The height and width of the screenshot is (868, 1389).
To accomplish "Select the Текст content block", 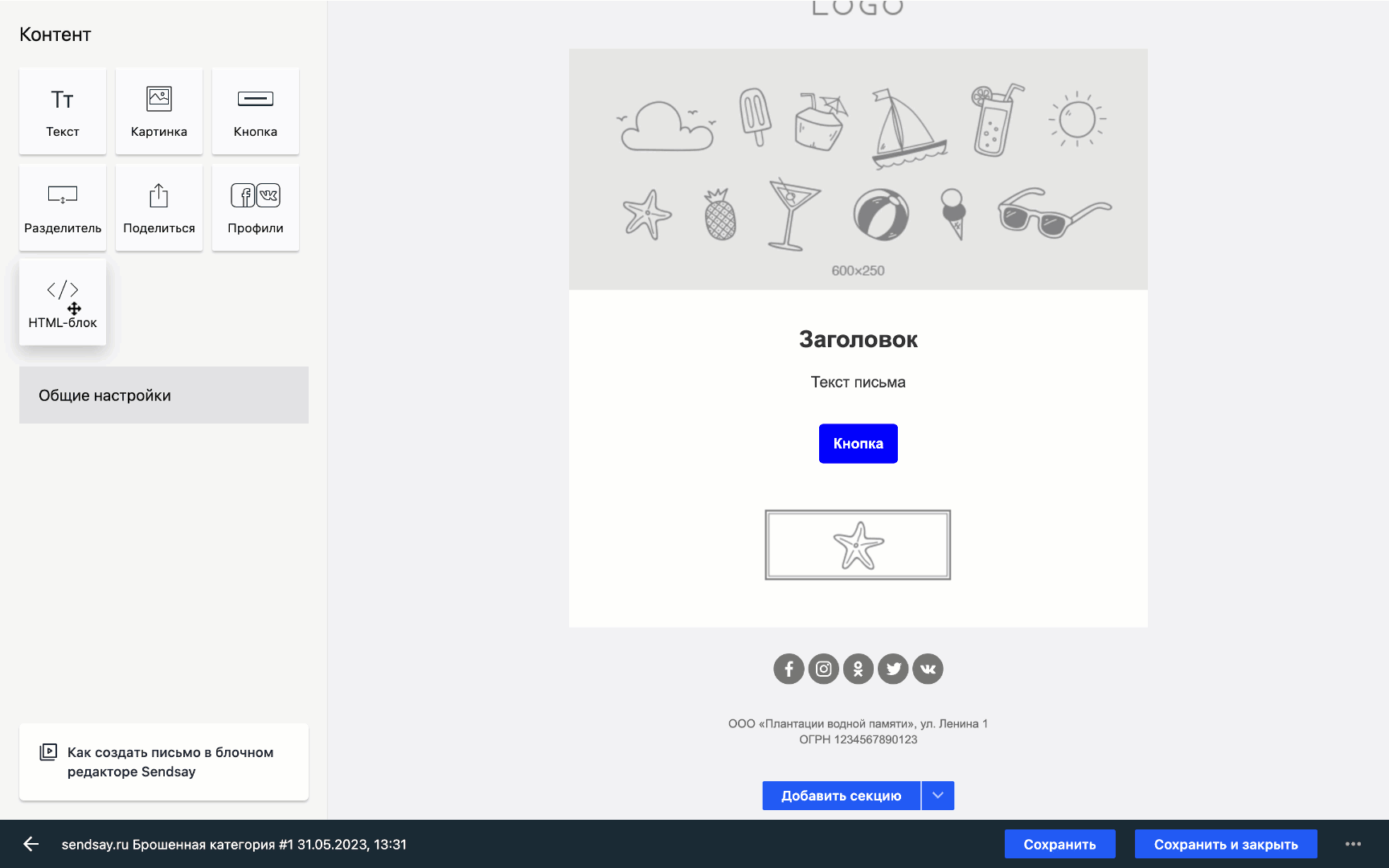I will click(x=63, y=111).
